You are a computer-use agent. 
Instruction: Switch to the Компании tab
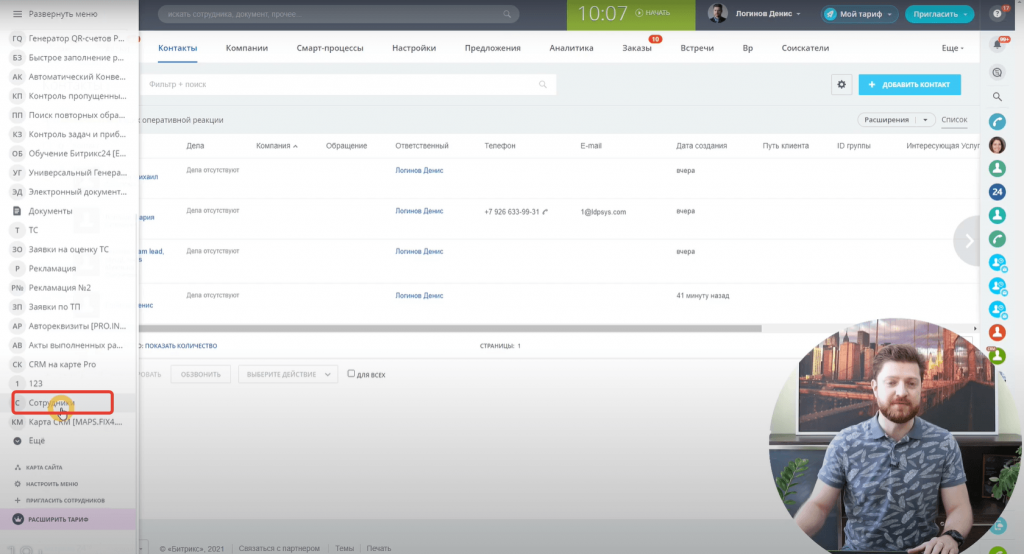tap(247, 48)
